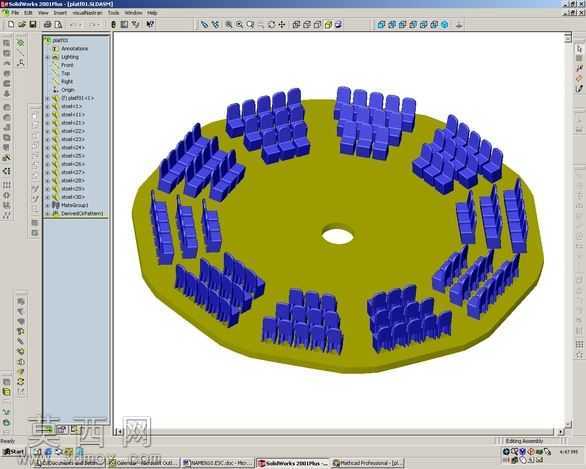This screenshot has width=586, height=469.
Task: Open the Edit menu
Action: pos(28,13)
